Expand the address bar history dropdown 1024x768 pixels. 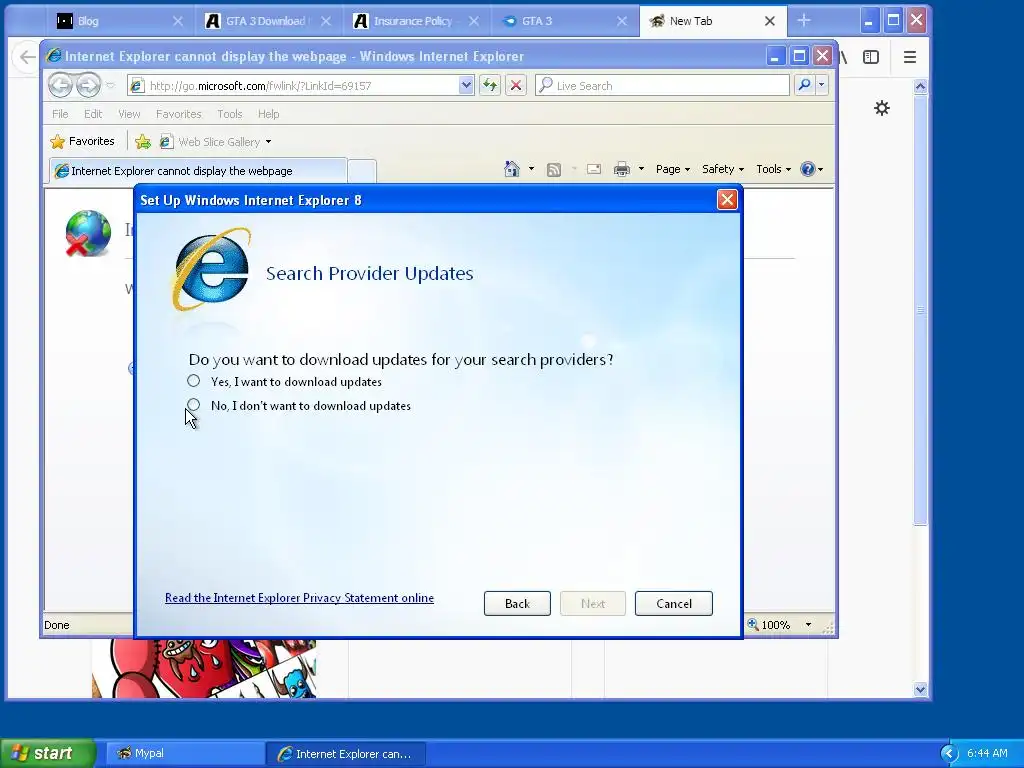pyautogui.click(x=466, y=86)
